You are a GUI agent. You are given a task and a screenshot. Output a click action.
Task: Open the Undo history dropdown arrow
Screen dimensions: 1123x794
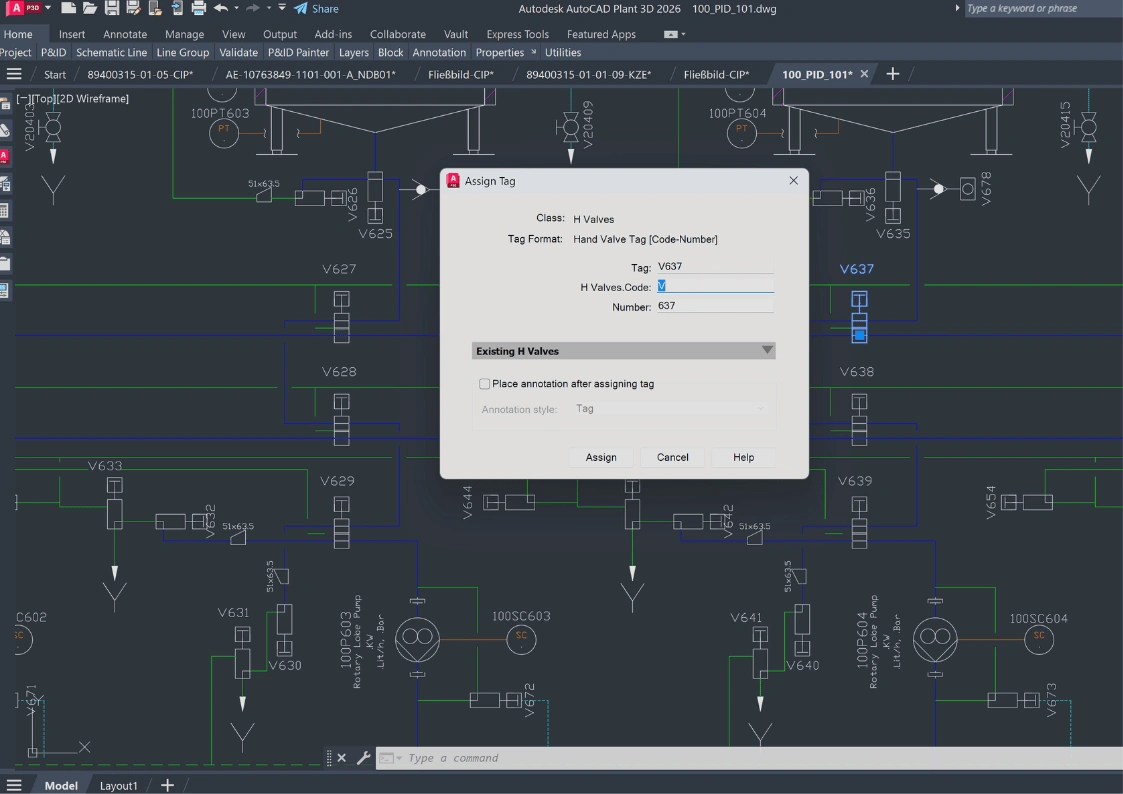(x=236, y=9)
